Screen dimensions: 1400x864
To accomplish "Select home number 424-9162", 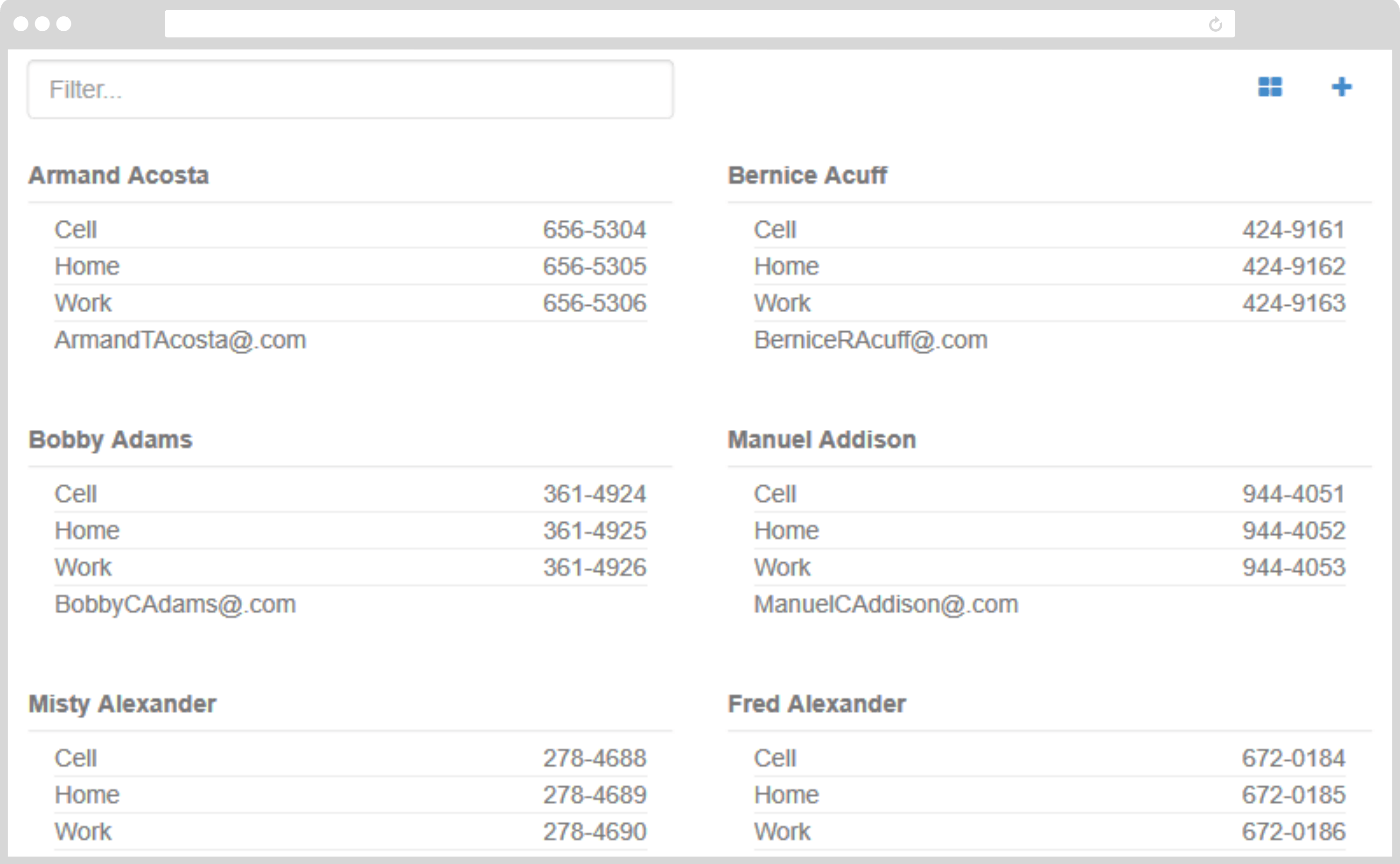I will [1294, 266].
